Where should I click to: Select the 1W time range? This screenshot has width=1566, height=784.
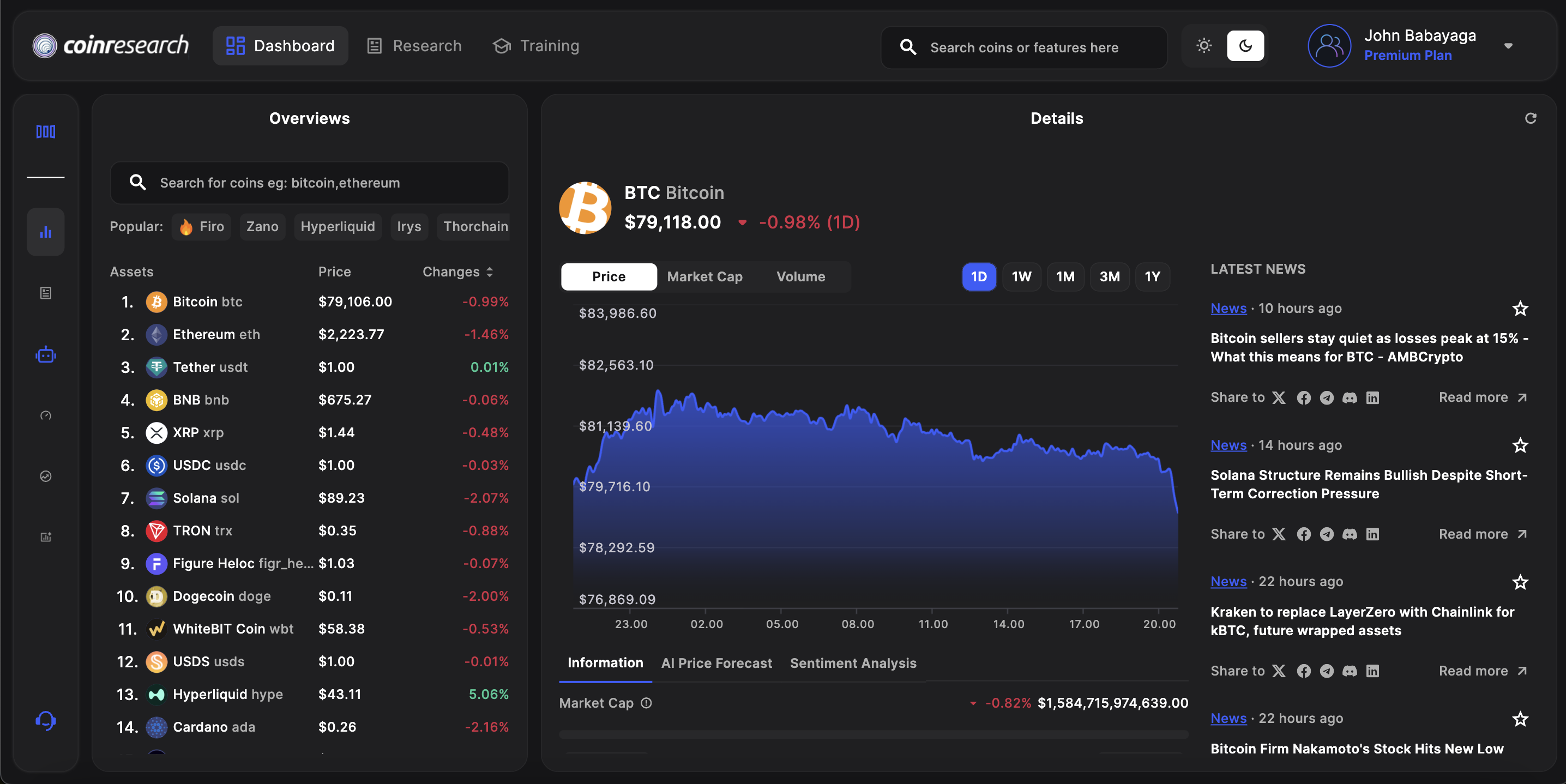[x=1021, y=276]
